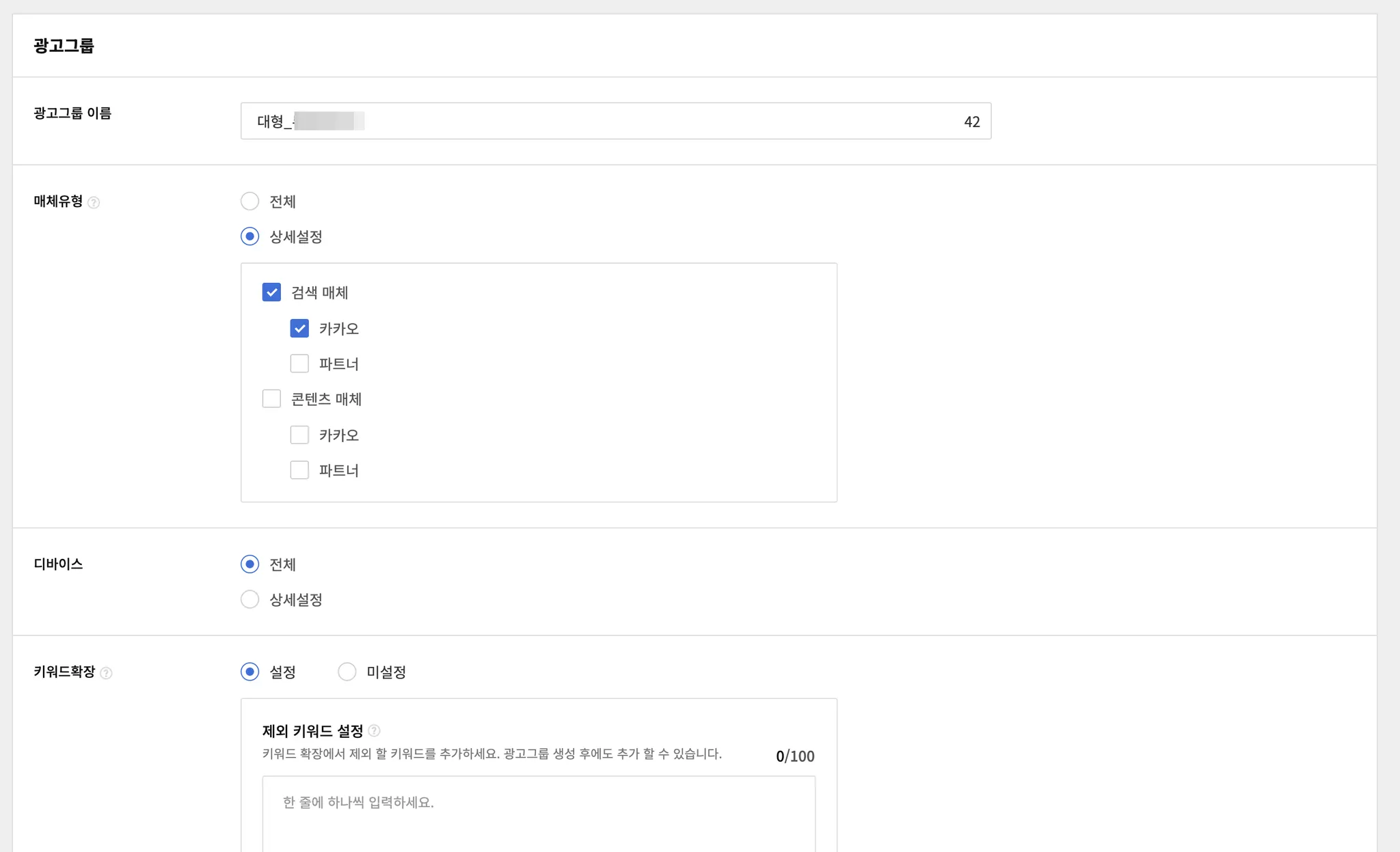Click help icon next to 키워드확장
1400x852 pixels.
pyautogui.click(x=106, y=673)
